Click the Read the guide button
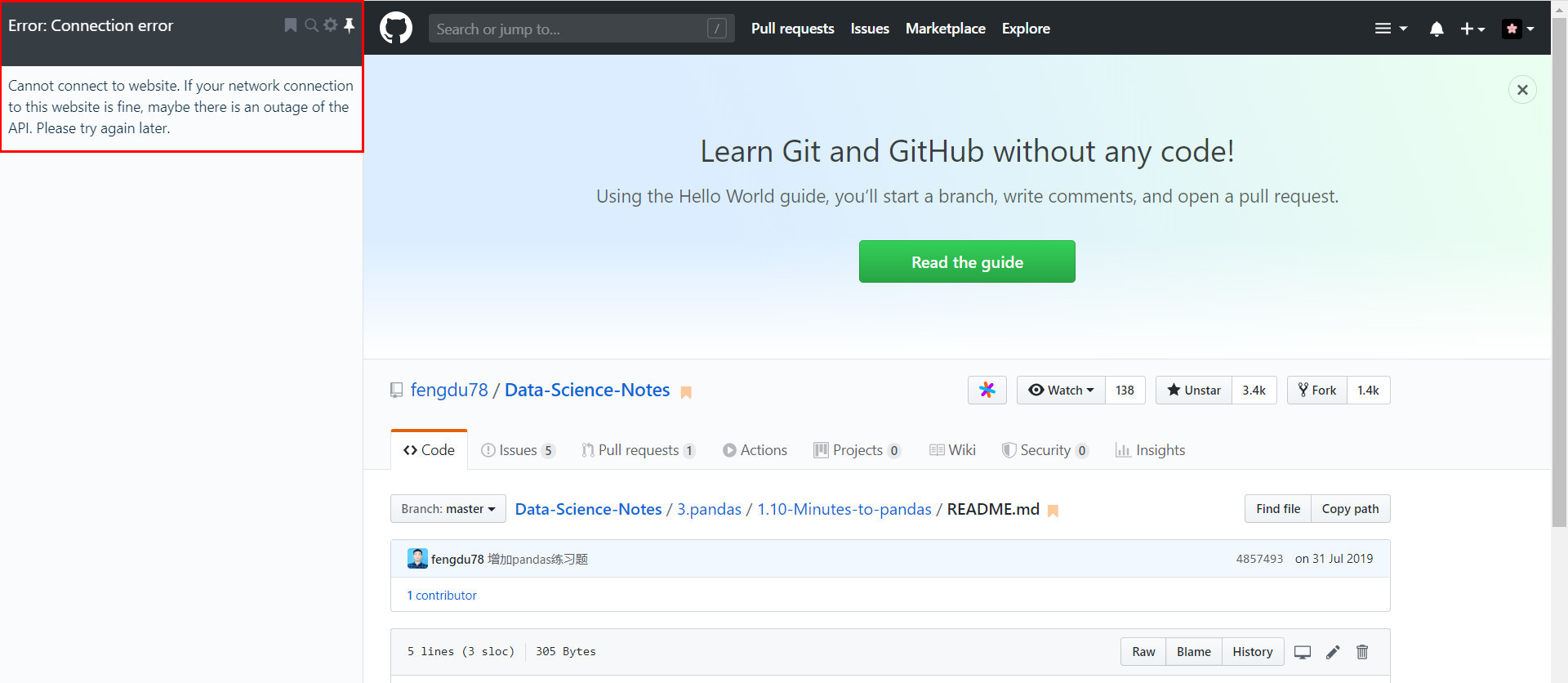The height and width of the screenshot is (683, 1568). point(967,261)
